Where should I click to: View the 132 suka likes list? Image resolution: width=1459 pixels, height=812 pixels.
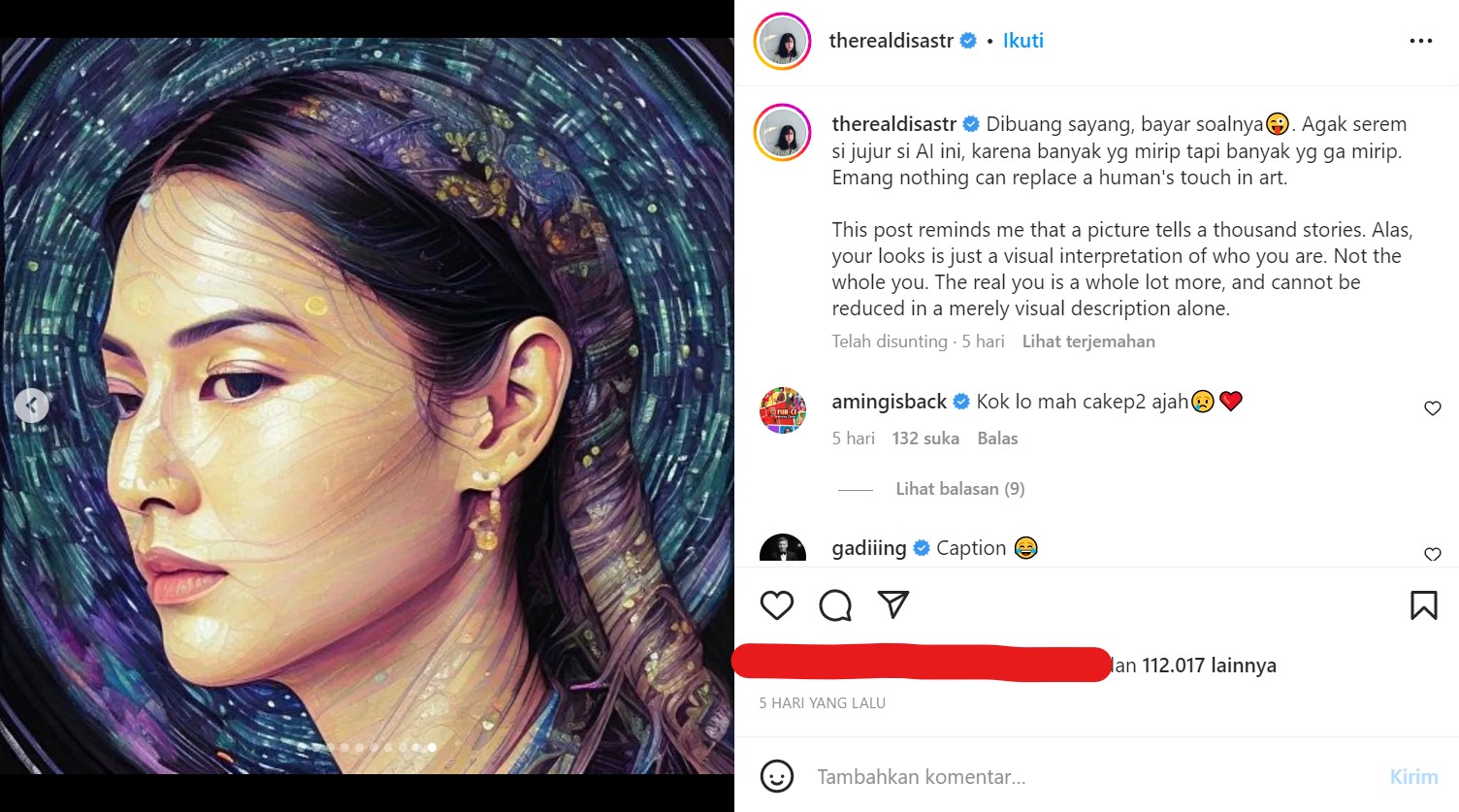tap(925, 438)
